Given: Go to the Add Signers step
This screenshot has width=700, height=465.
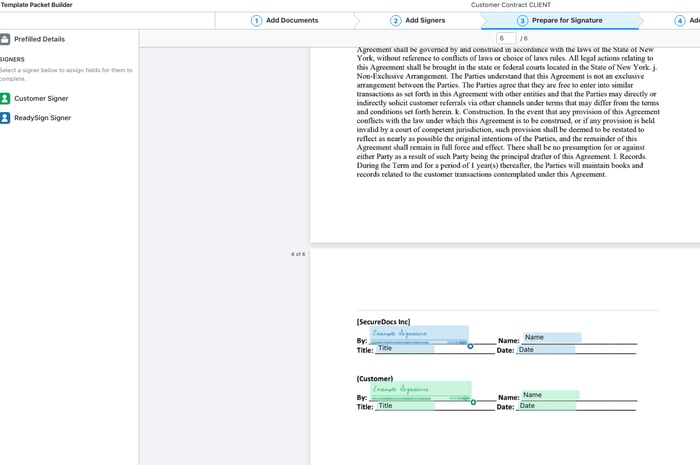Looking at the screenshot, I should point(418,21).
